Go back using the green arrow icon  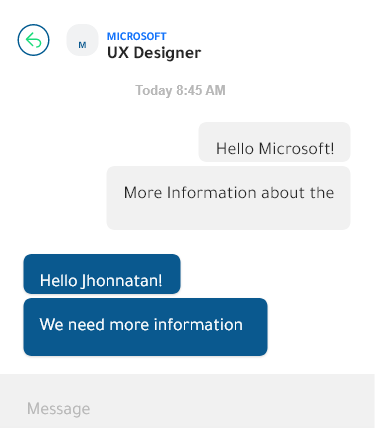(33, 40)
